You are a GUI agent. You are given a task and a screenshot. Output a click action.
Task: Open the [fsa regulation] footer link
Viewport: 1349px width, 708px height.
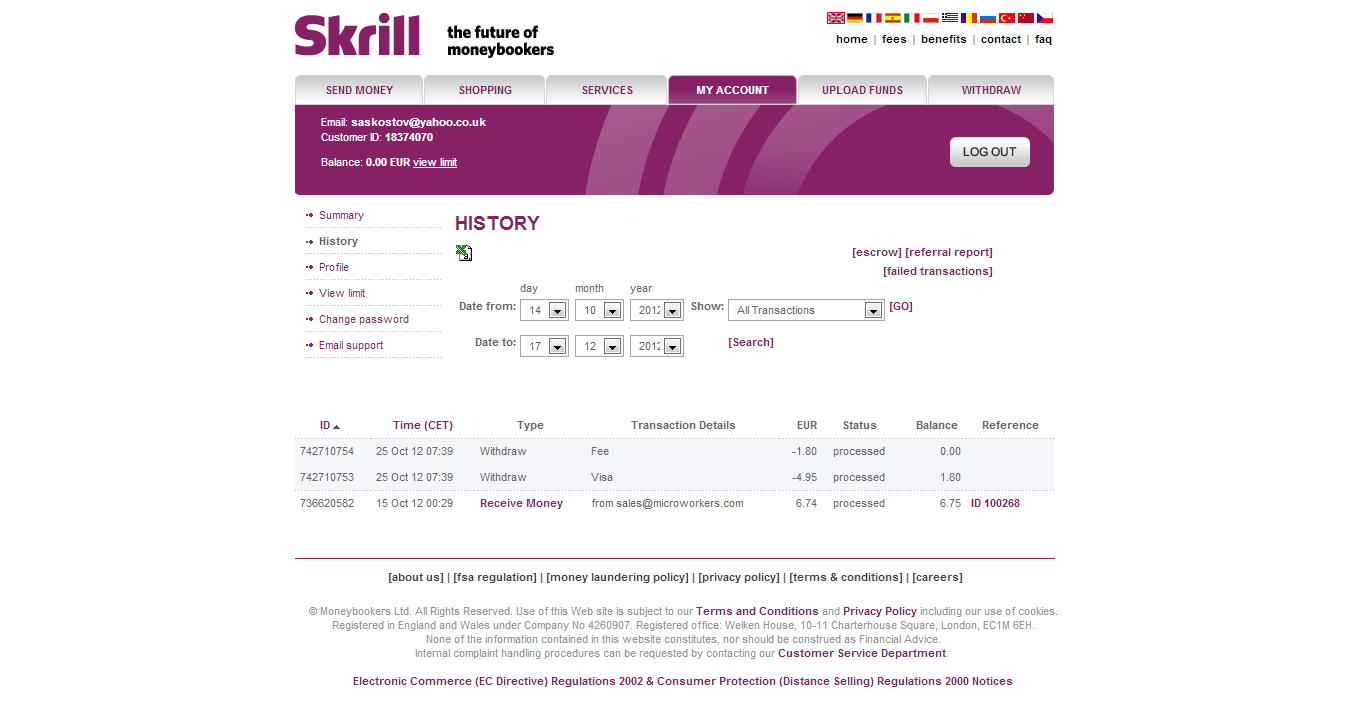495,578
